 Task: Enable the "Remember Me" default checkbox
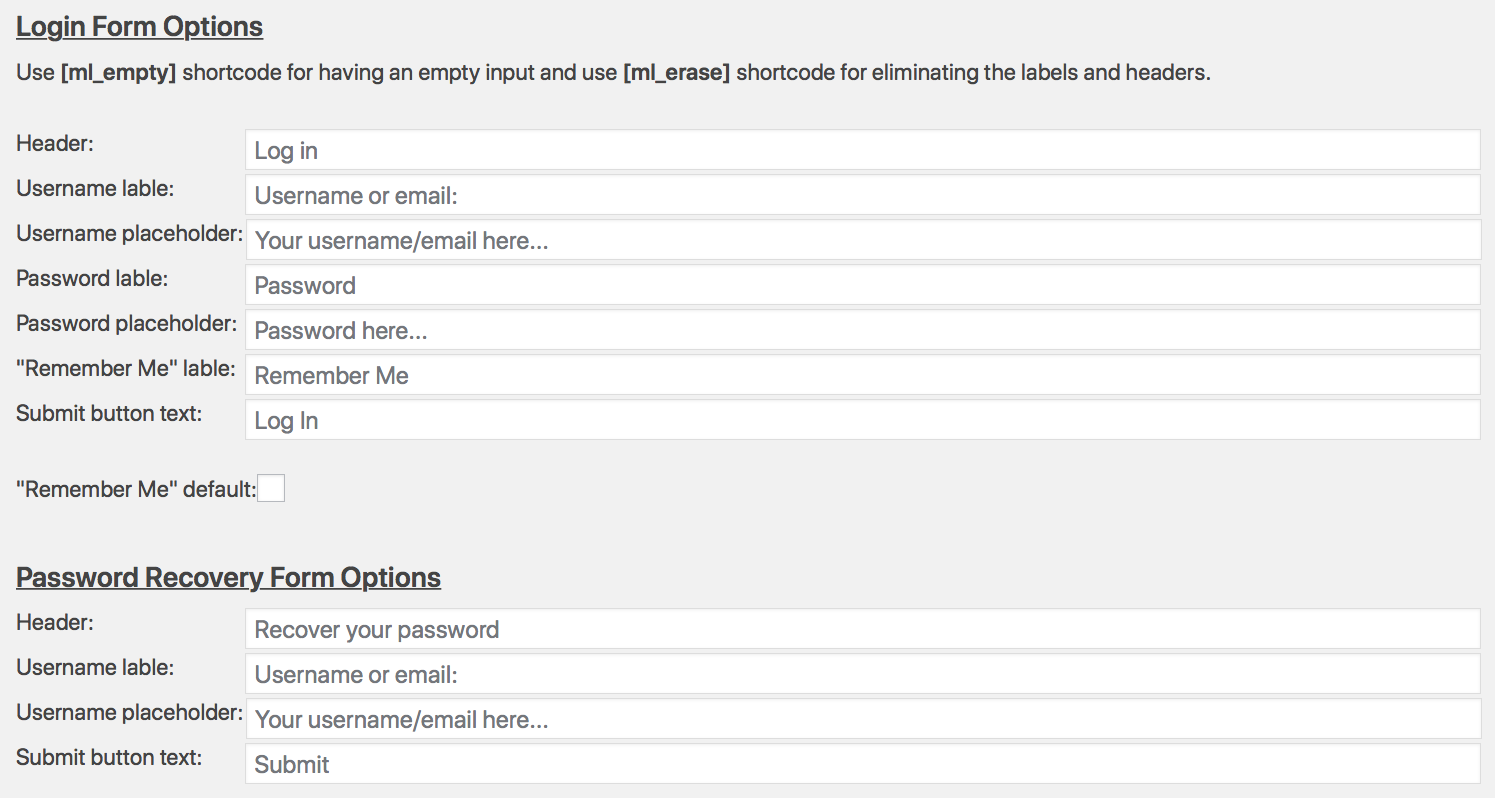270,488
